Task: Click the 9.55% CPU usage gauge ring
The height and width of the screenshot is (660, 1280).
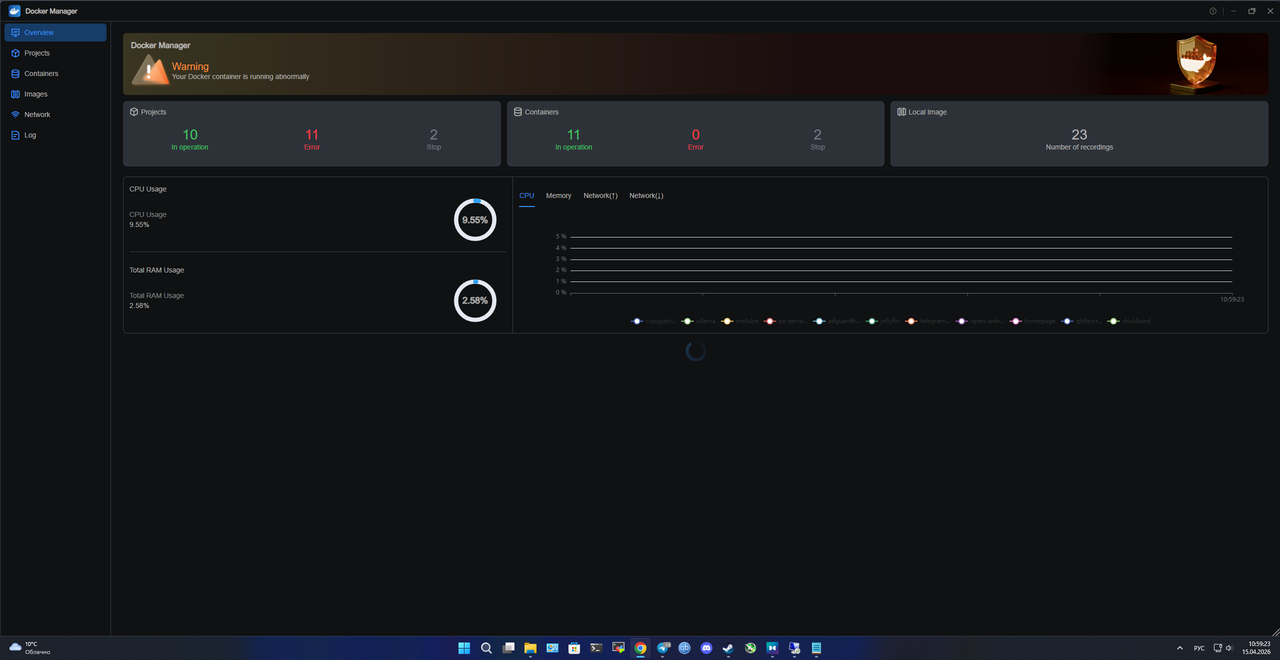Action: (475, 219)
